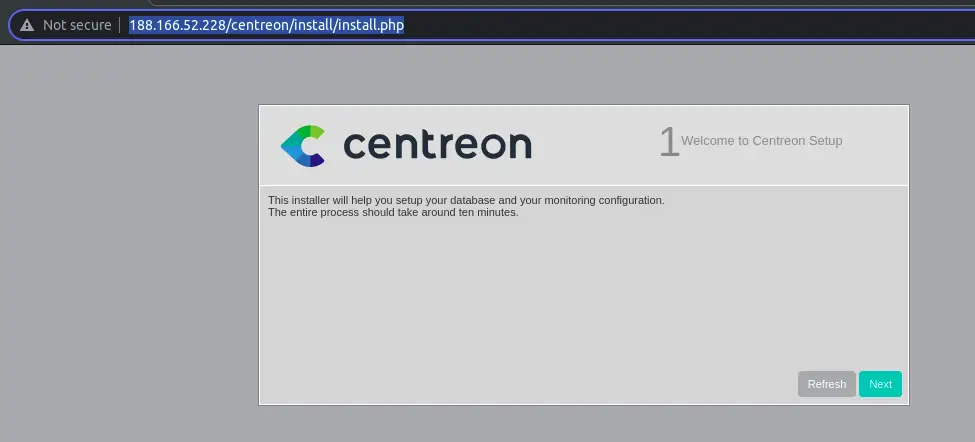The width and height of the screenshot is (975, 442).
Task: Click the Welcome to Centreon Setup heading
Action: coord(762,140)
